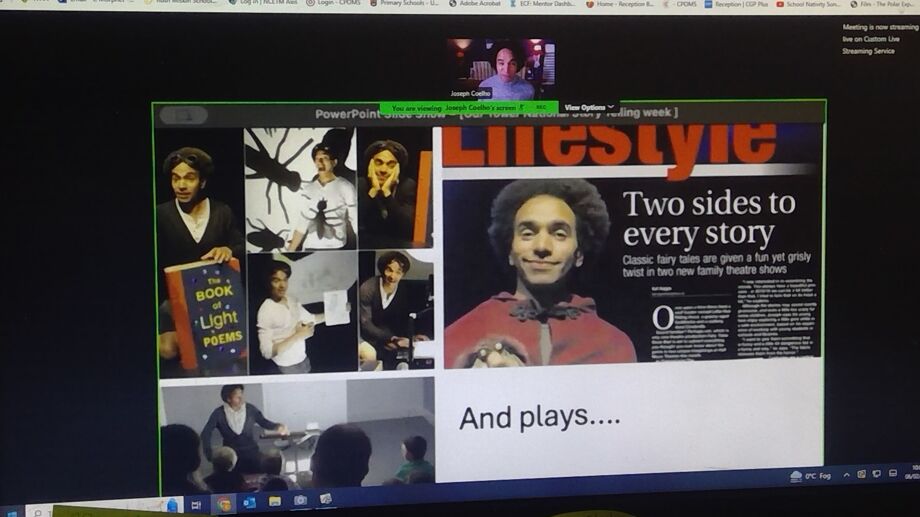Click the green screen-sharing notification bar
Screen dimensions: 920x517
(468, 107)
